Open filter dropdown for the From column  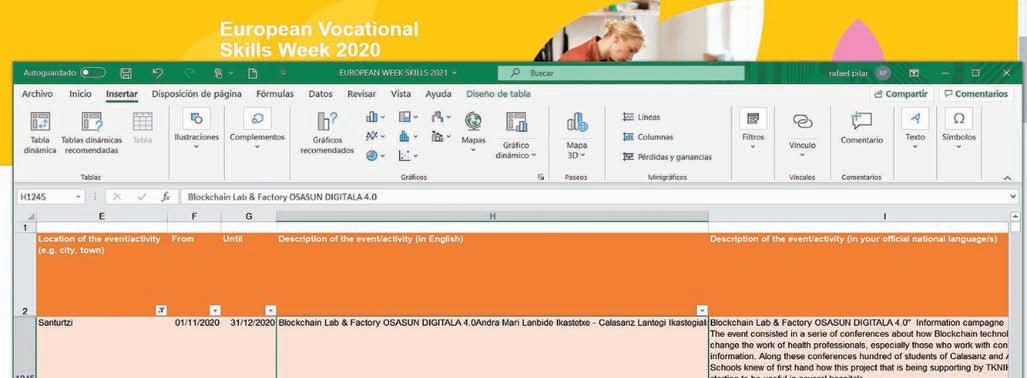215,311
